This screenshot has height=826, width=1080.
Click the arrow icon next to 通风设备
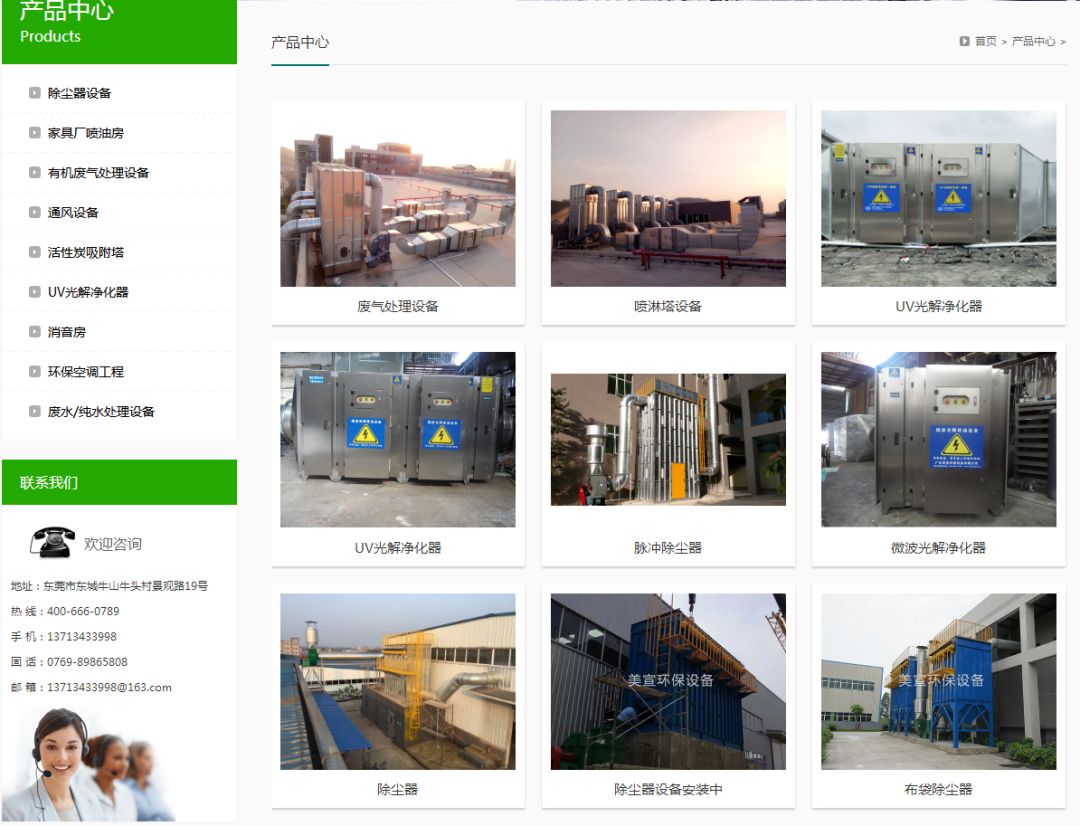point(35,212)
